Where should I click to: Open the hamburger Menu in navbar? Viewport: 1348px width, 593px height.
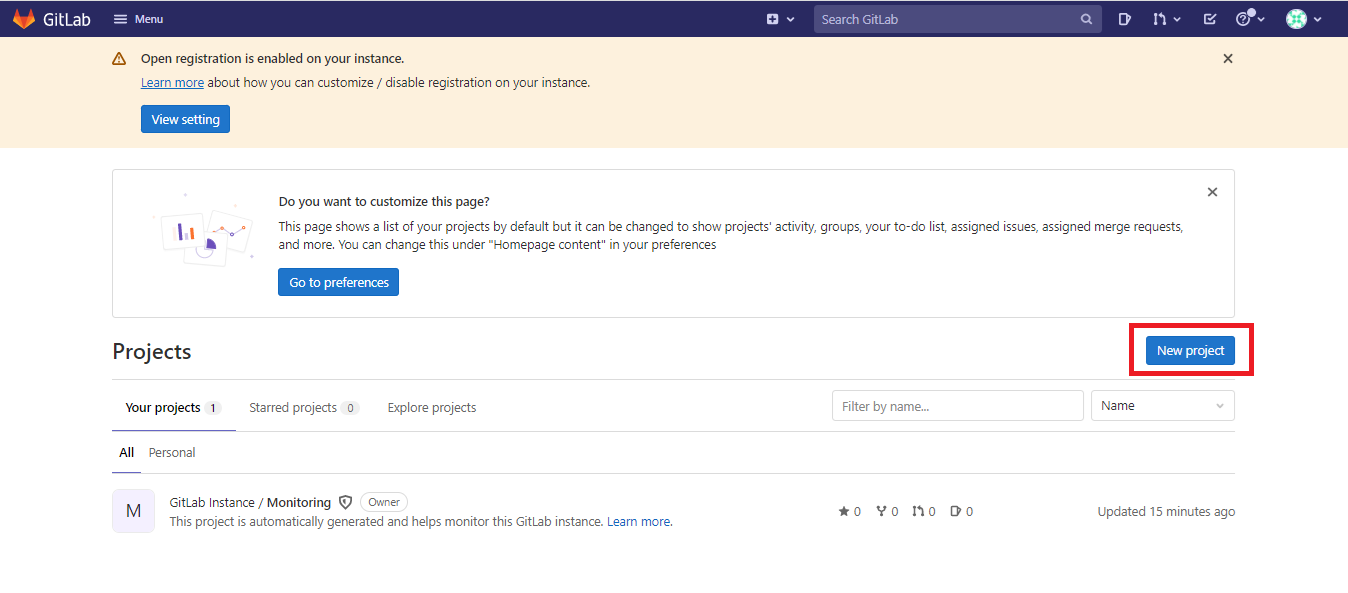[138, 19]
